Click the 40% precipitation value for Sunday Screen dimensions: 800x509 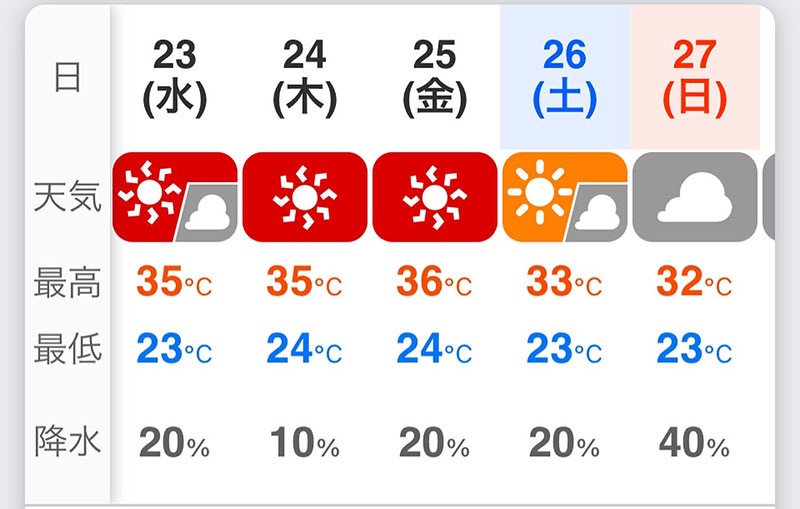(x=694, y=442)
